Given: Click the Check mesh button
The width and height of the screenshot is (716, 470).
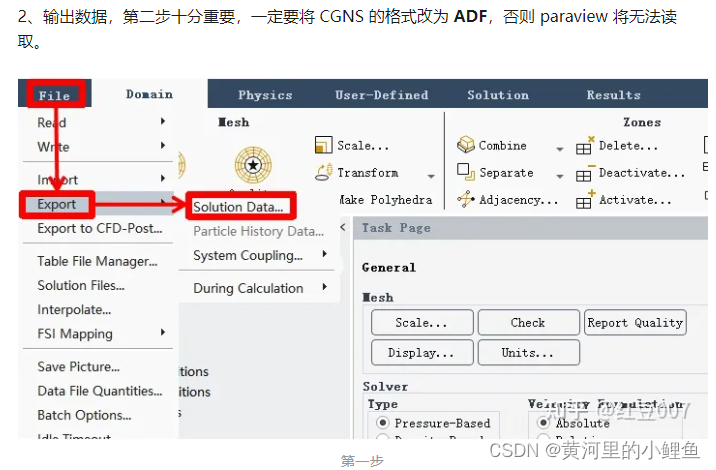Looking at the screenshot, I should pyautogui.click(x=528, y=322).
